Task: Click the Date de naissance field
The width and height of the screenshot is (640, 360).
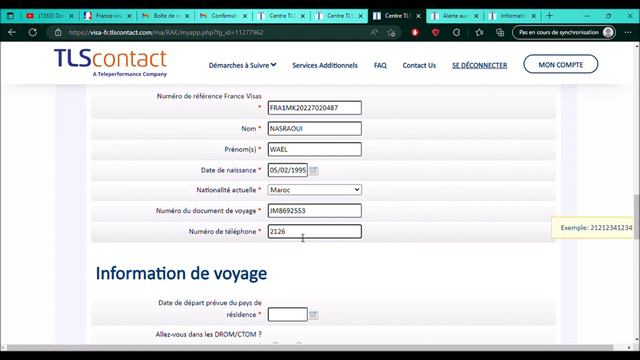Action: click(x=288, y=170)
